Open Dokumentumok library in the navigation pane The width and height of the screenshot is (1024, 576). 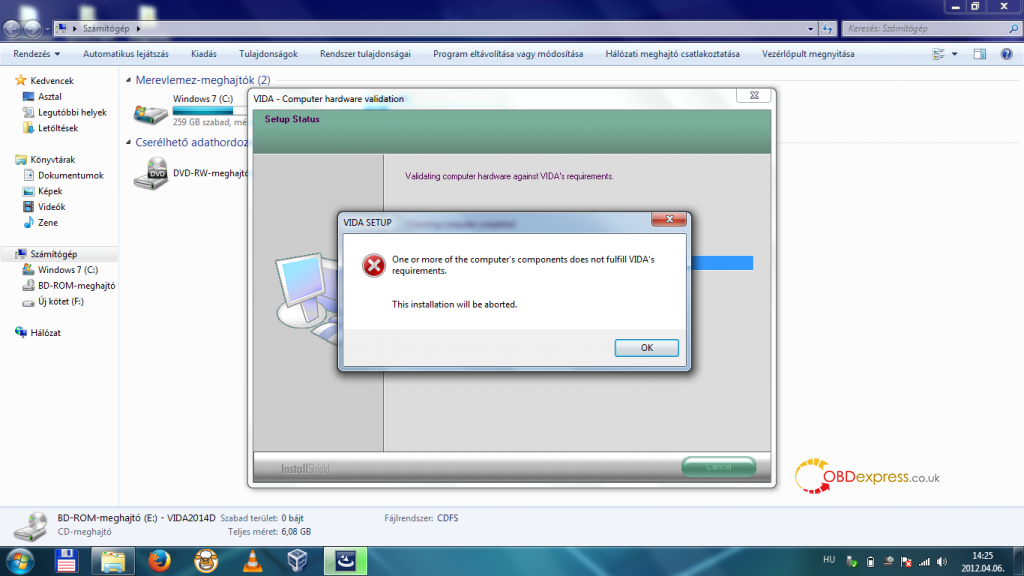point(63,175)
